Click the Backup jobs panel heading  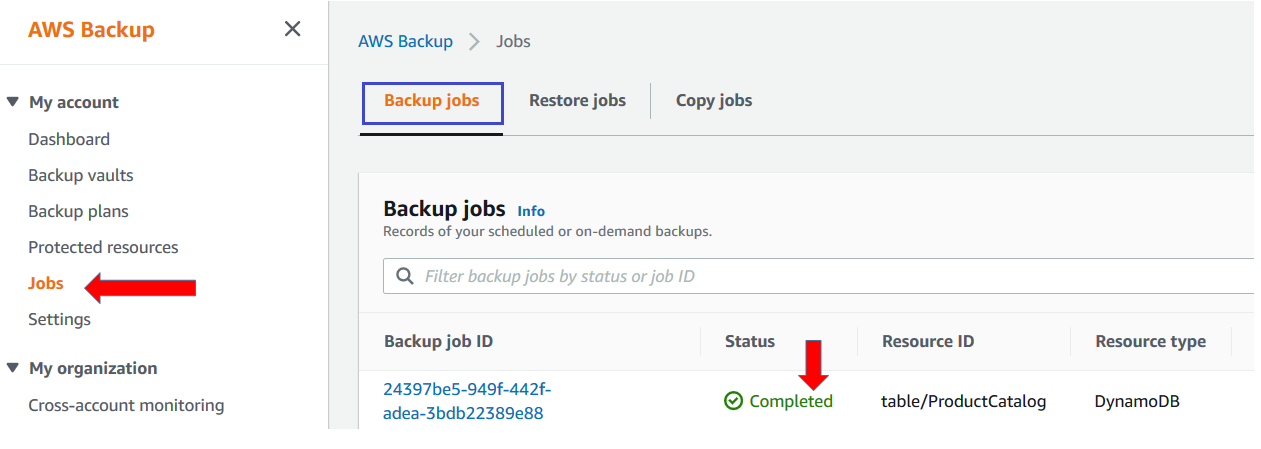click(x=445, y=209)
